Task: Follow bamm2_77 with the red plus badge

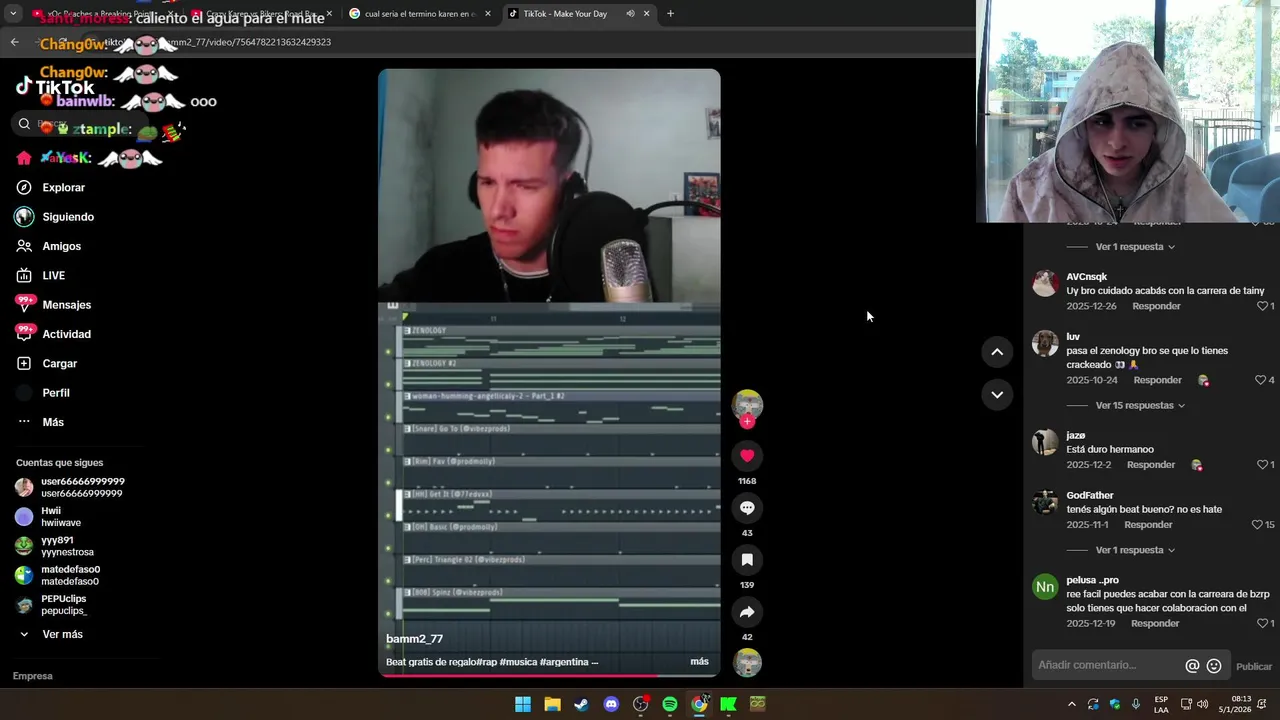Action: (747, 422)
